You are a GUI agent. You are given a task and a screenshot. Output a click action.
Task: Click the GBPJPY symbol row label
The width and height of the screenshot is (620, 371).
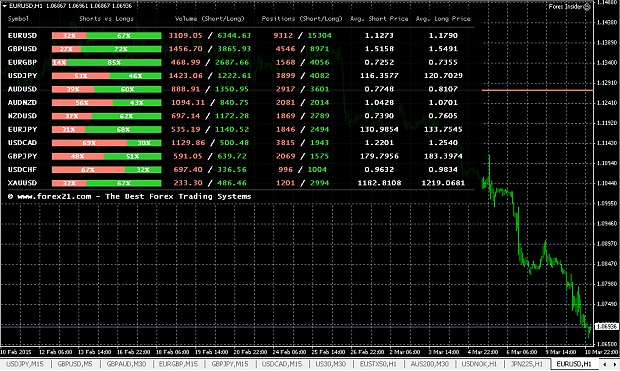pos(23,156)
